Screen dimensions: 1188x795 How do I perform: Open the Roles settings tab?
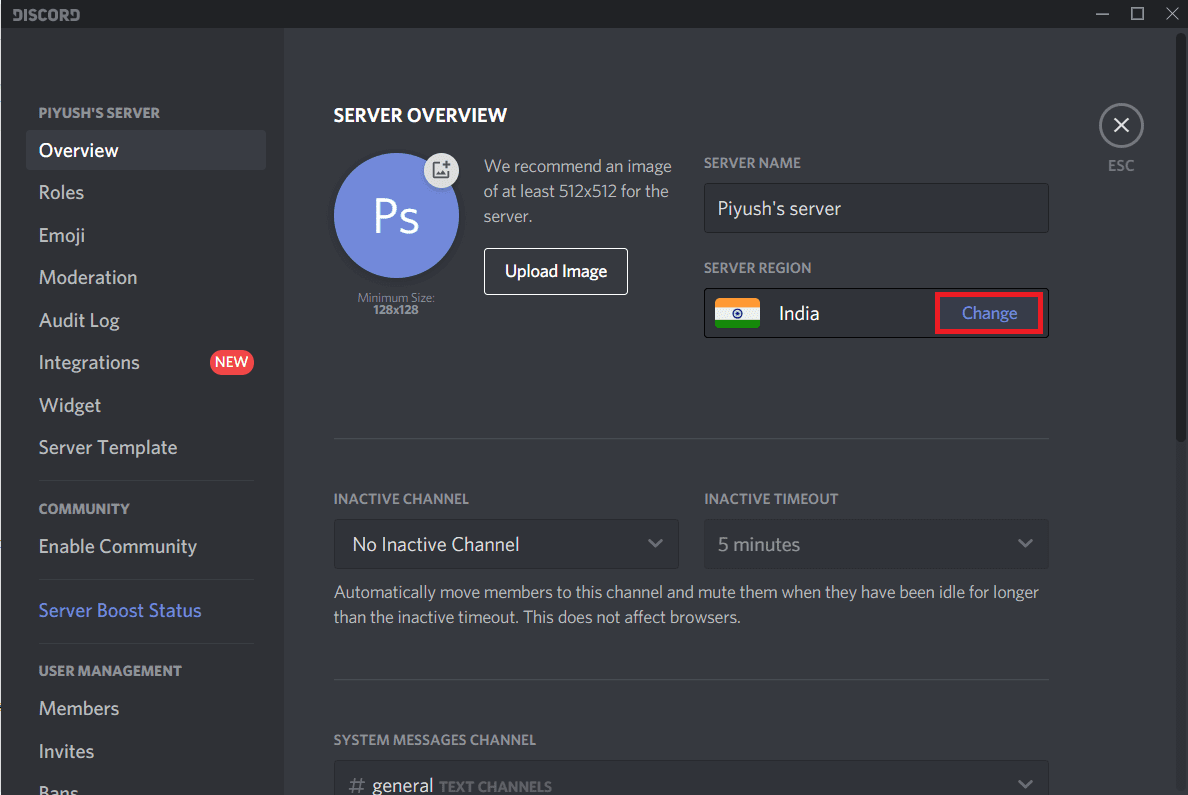[62, 193]
